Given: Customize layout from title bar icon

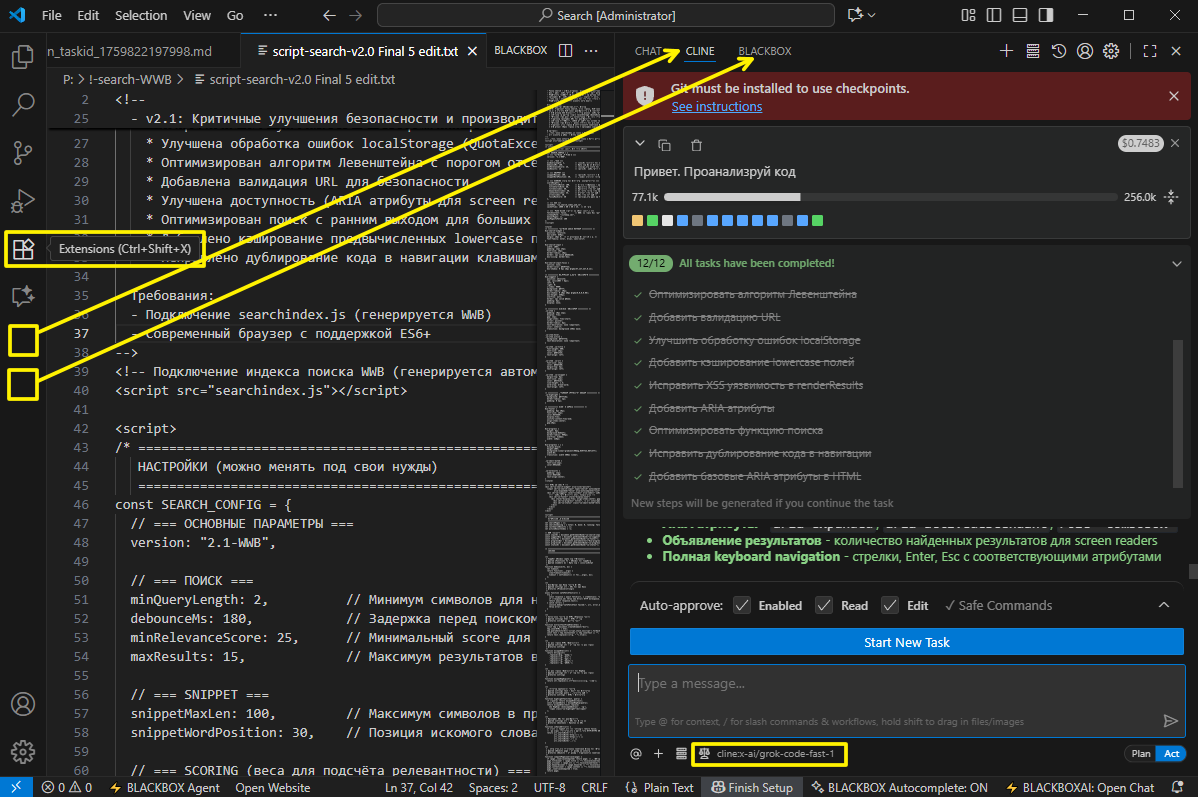Looking at the screenshot, I should (x=968, y=15).
